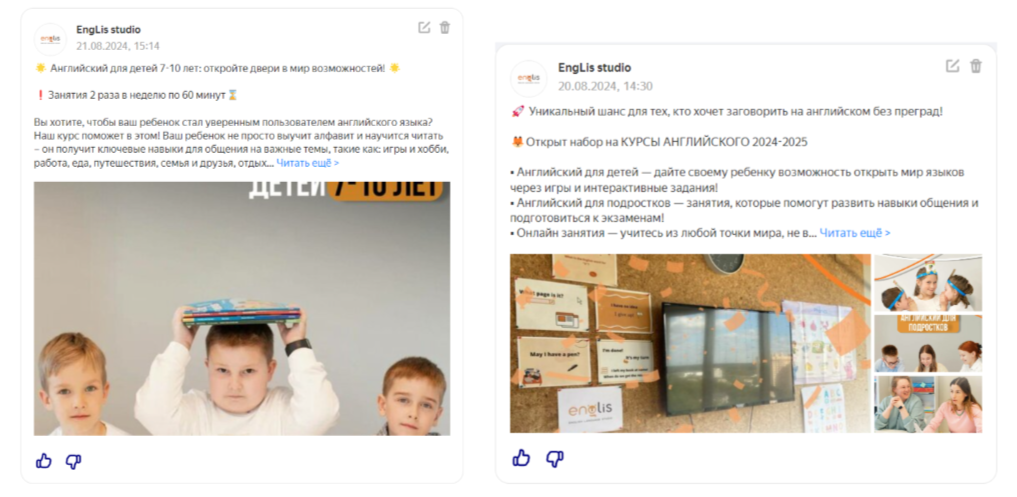Open thumbnail of kids with blue headbands
This screenshot has width=1017, height=497.
[928, 282]
